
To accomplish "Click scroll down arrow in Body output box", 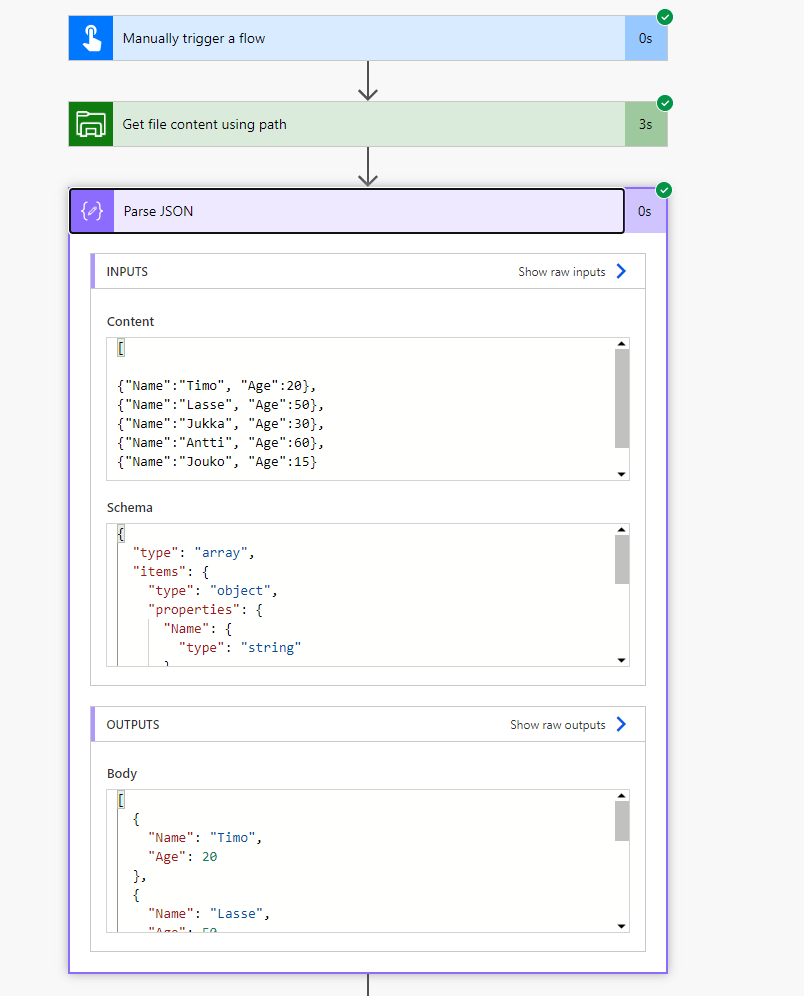I will 621,925.
